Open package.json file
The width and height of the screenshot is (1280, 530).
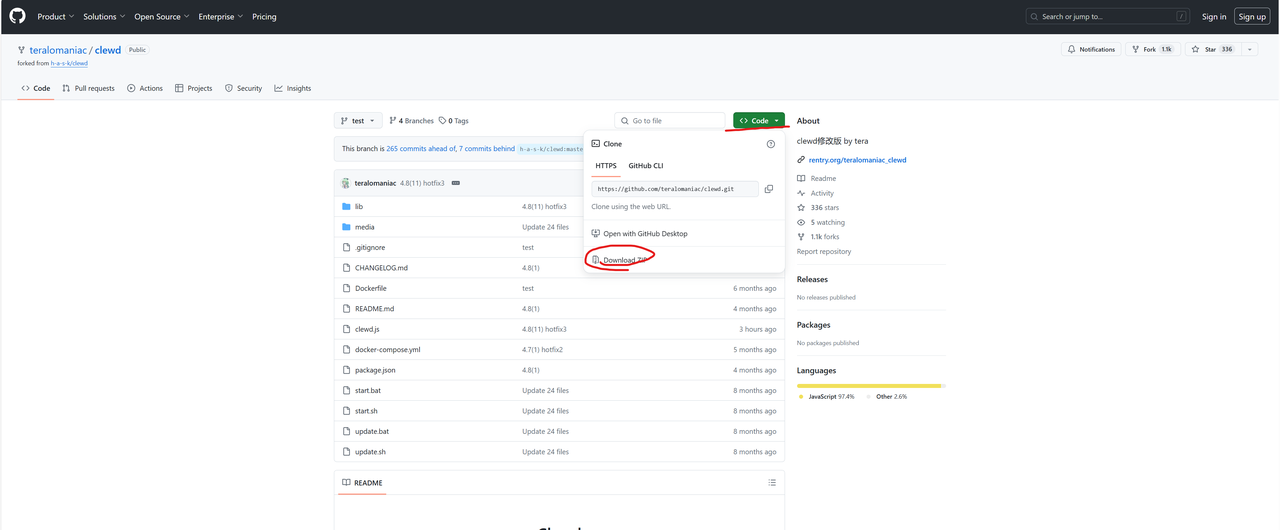pos(375,370)
